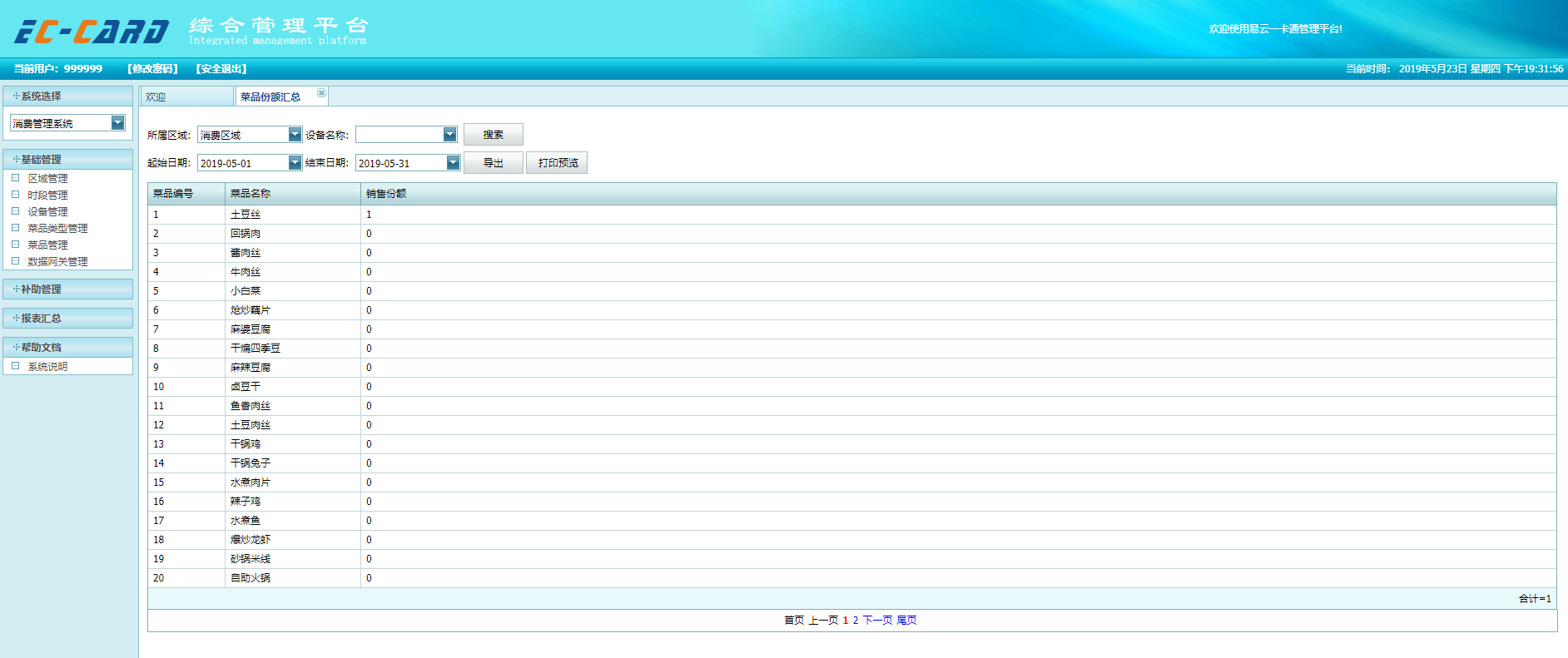
Task: Select the 辣子鸡 cell
Action: click(293, 502)
